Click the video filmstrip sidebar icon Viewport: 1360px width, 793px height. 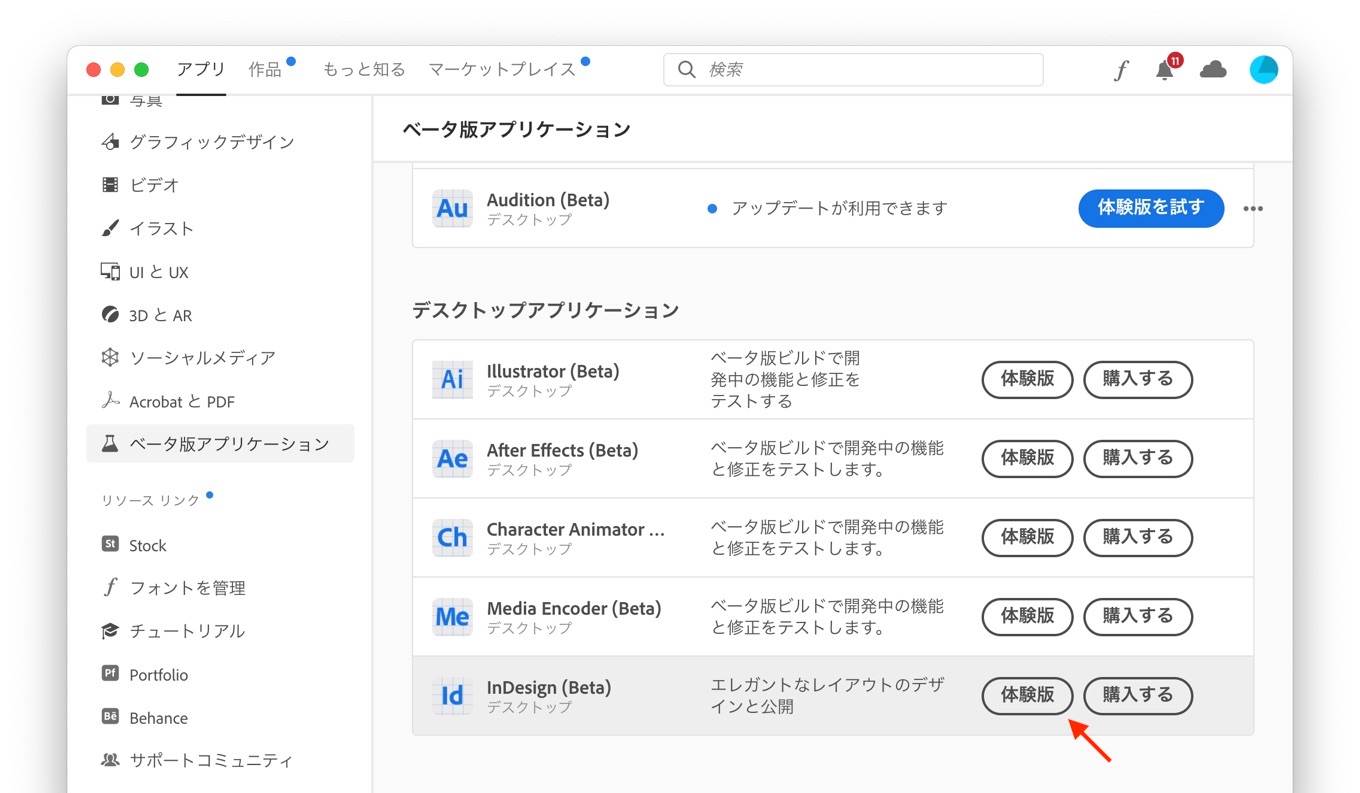(110, 185)
